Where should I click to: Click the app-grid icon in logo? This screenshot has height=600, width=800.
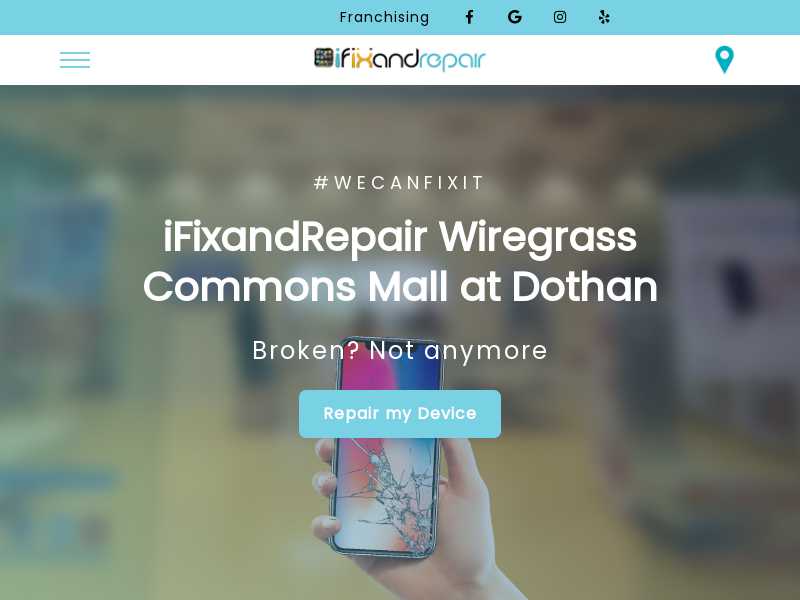tap(323, 57)
